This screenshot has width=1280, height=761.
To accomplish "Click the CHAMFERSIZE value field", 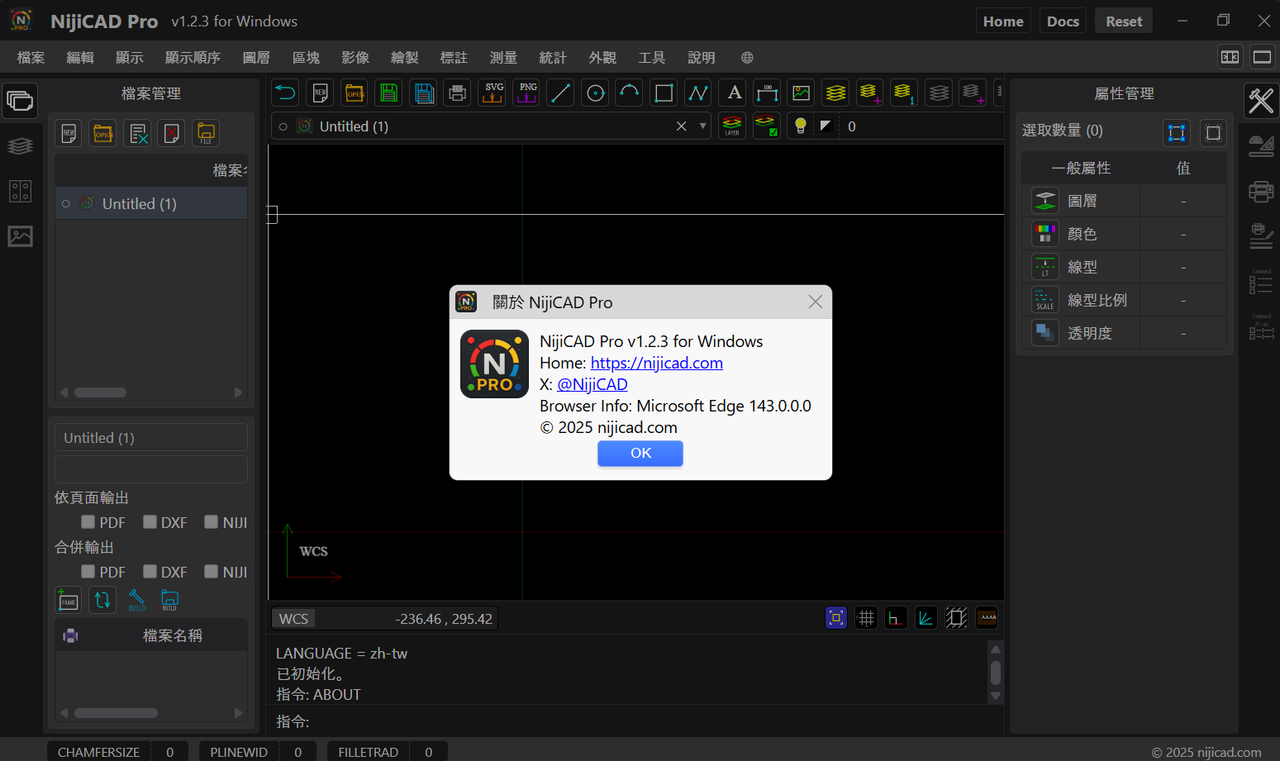I will 169,751.
